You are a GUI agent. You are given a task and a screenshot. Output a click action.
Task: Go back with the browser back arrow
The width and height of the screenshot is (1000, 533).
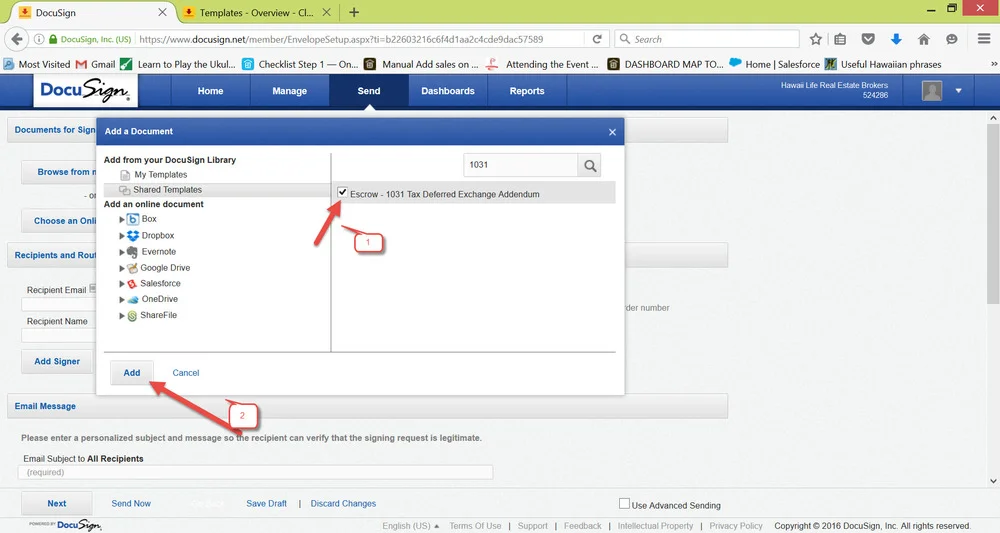coord(17,39)
